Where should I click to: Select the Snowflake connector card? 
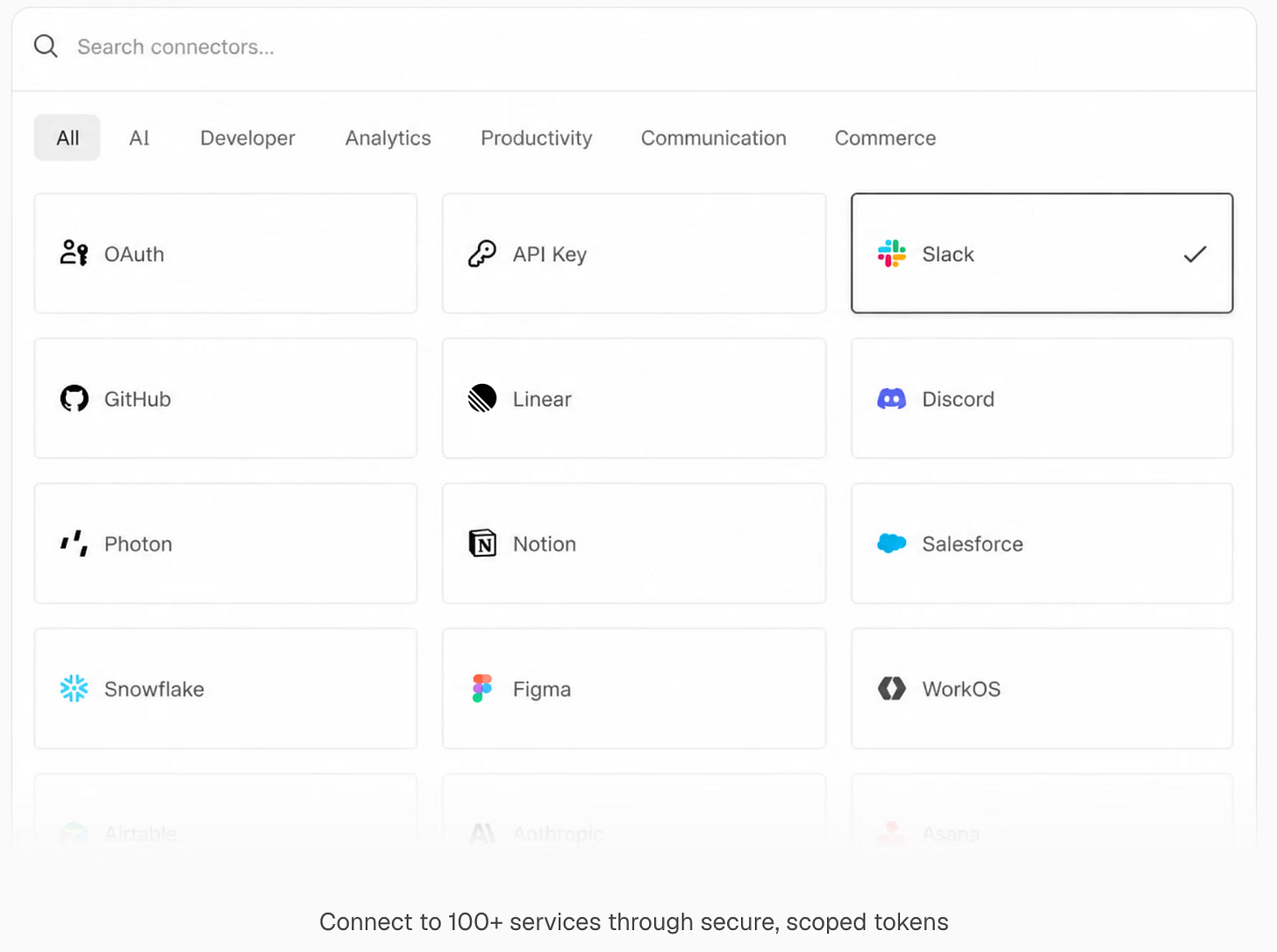225,688
